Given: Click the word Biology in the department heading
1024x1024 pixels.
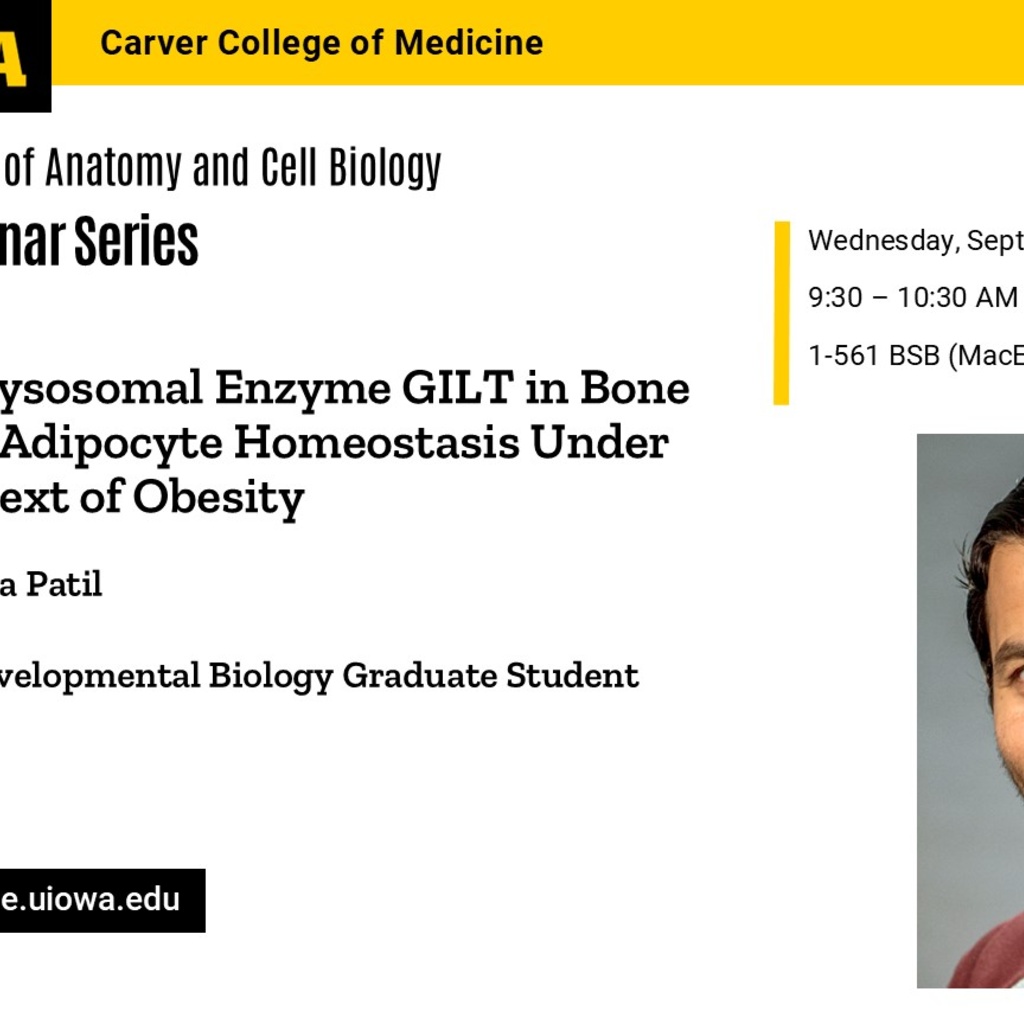Looking at the screenshot, I should (x=385, y=167).
